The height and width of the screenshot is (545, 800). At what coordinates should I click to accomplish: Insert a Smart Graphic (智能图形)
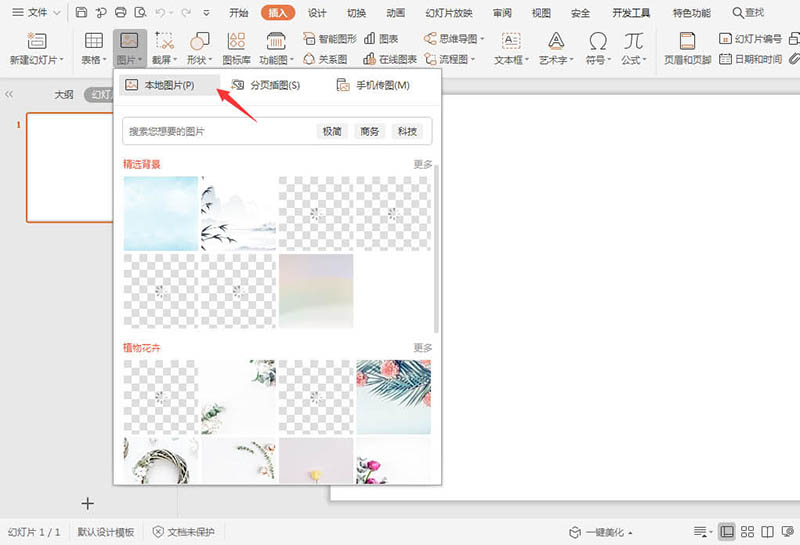click(x=330, y=38)
